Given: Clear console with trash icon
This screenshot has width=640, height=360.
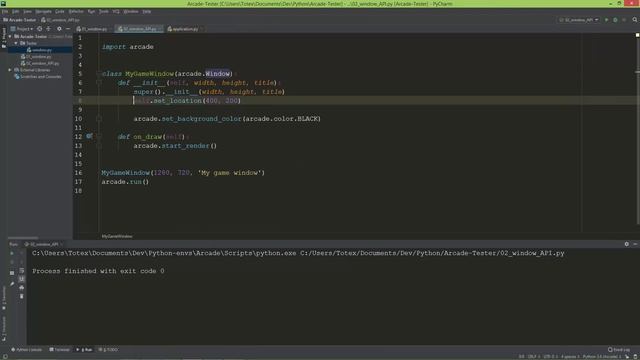Looking at the screenshot, I should pos(22,296).
